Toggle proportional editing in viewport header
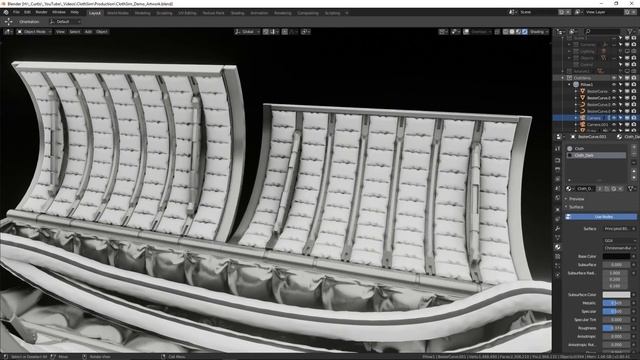The height and width of the screenshot is (360, 640). [x=285, y=31]
